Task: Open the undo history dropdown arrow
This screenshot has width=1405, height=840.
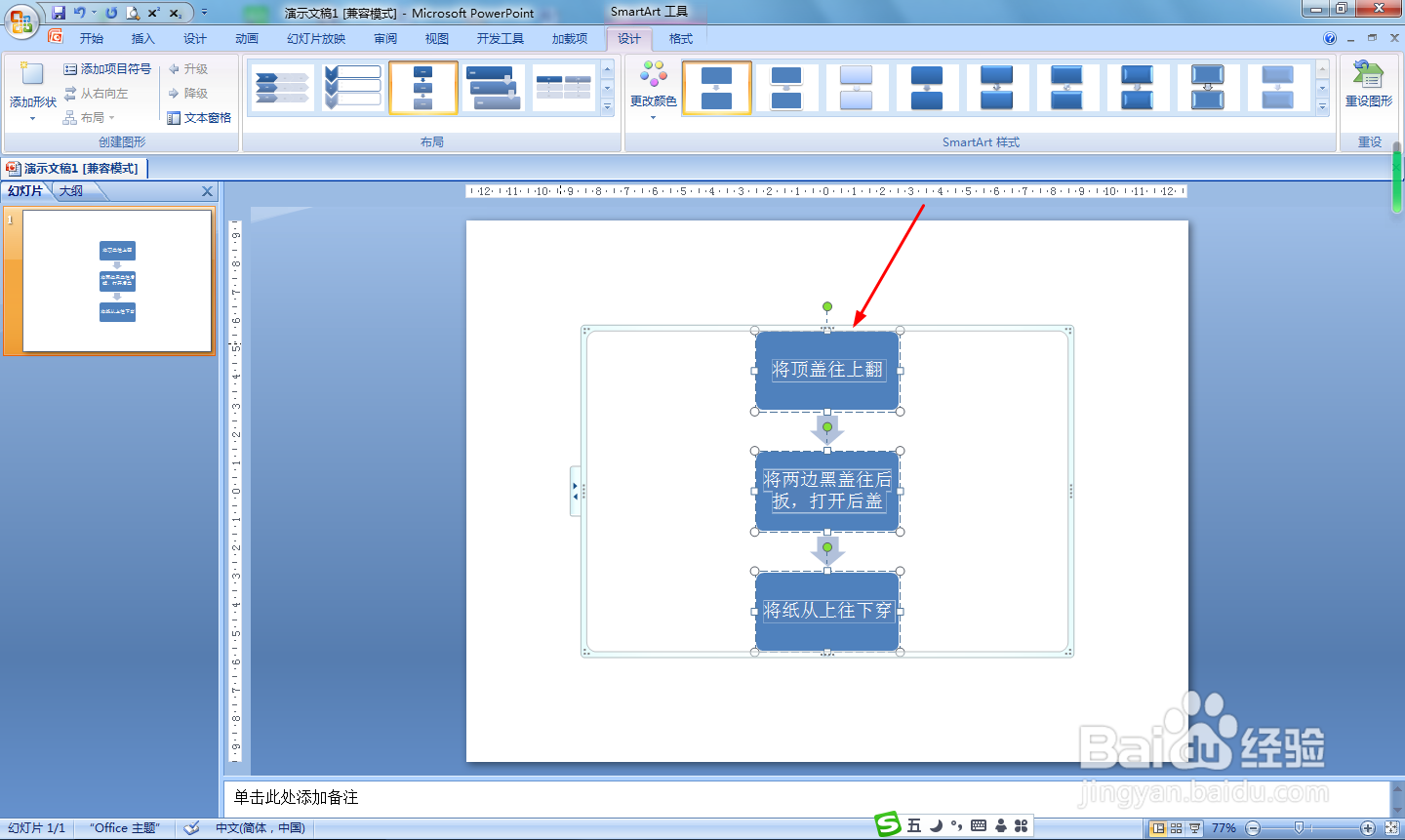Action: coord(95,13)
